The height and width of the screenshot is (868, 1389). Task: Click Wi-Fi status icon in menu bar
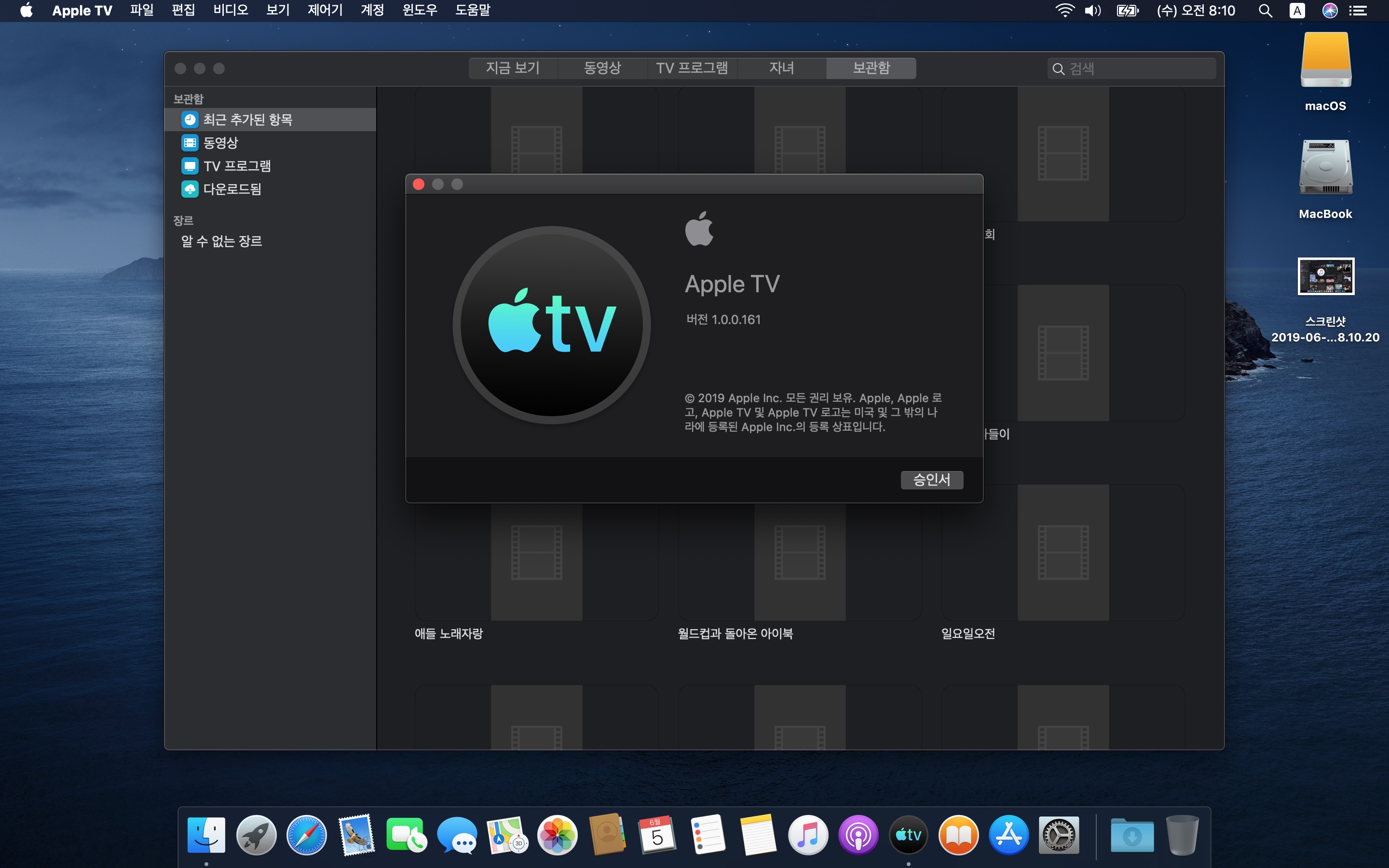(x=1065, y=10)
